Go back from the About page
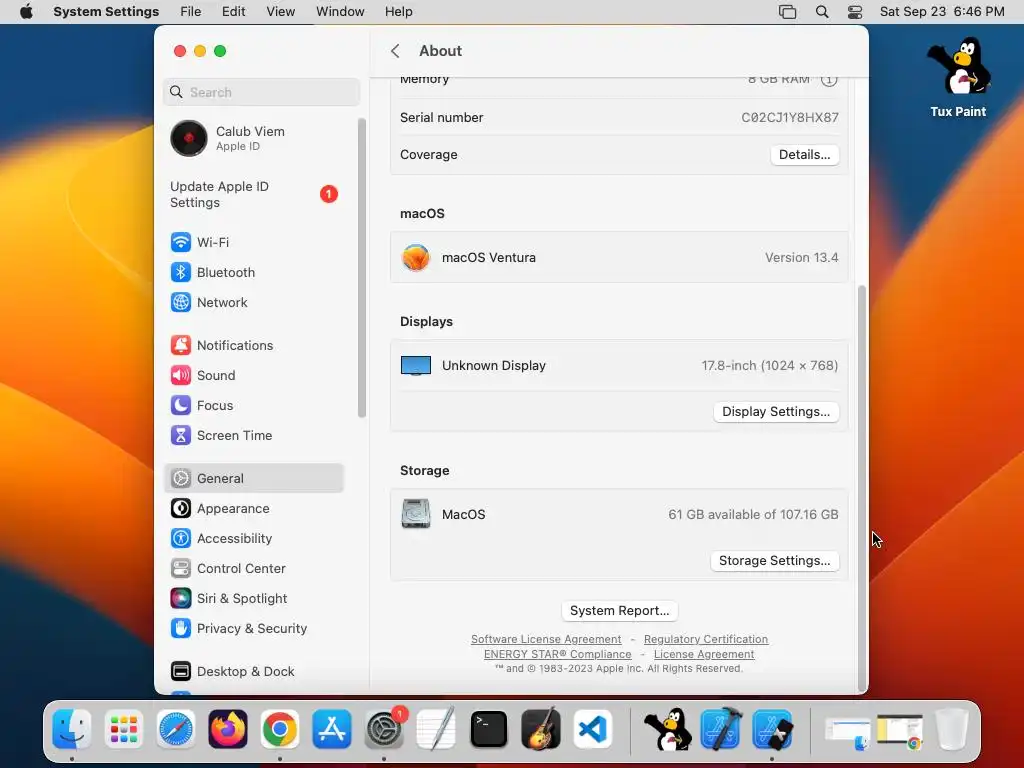The height and width of the screenshot is (768, 1024). pos(395,51)
